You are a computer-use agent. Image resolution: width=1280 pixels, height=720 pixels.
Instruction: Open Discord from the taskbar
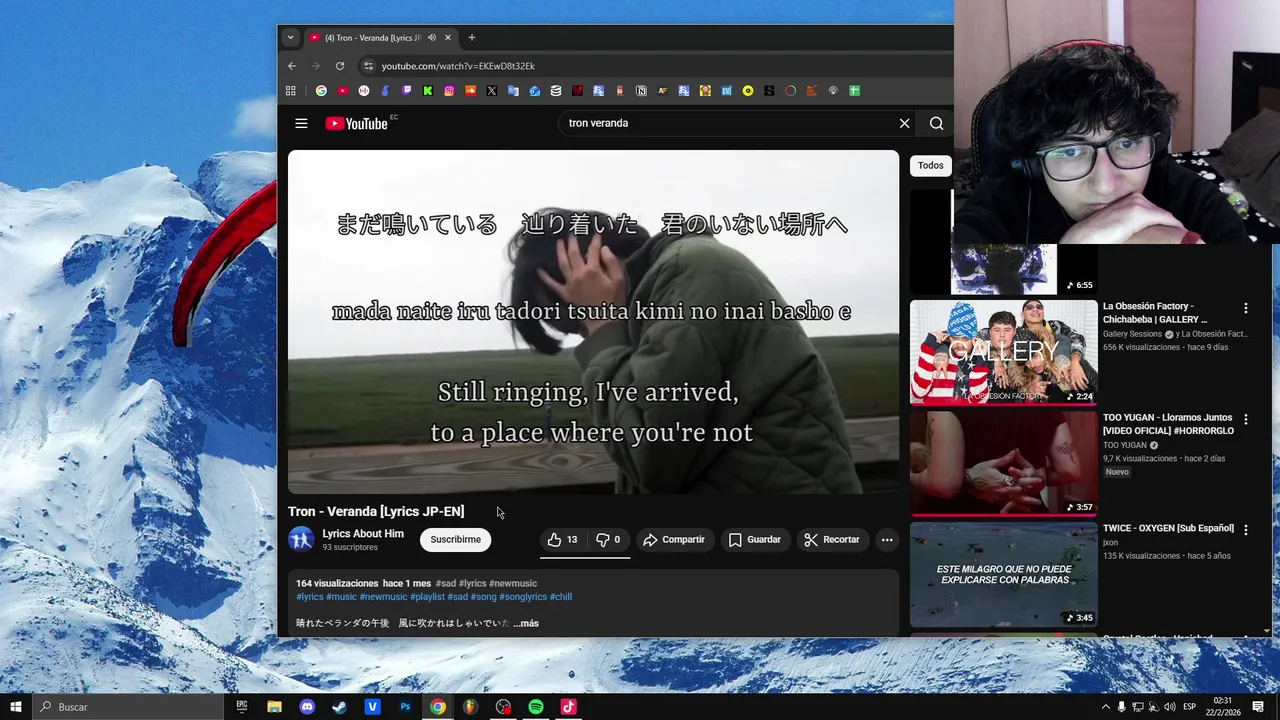click(x=307, y=707)
